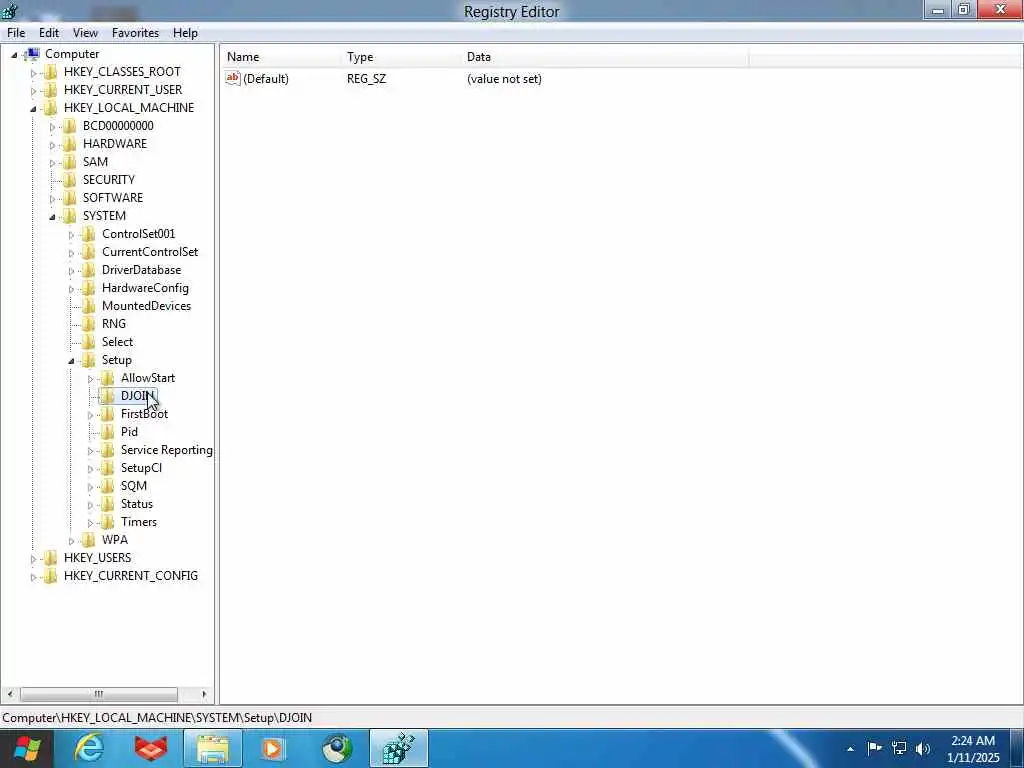Click the MountedDevices folder icon
The width and height of the screenshot is (1024, 768).
(88, 306)
